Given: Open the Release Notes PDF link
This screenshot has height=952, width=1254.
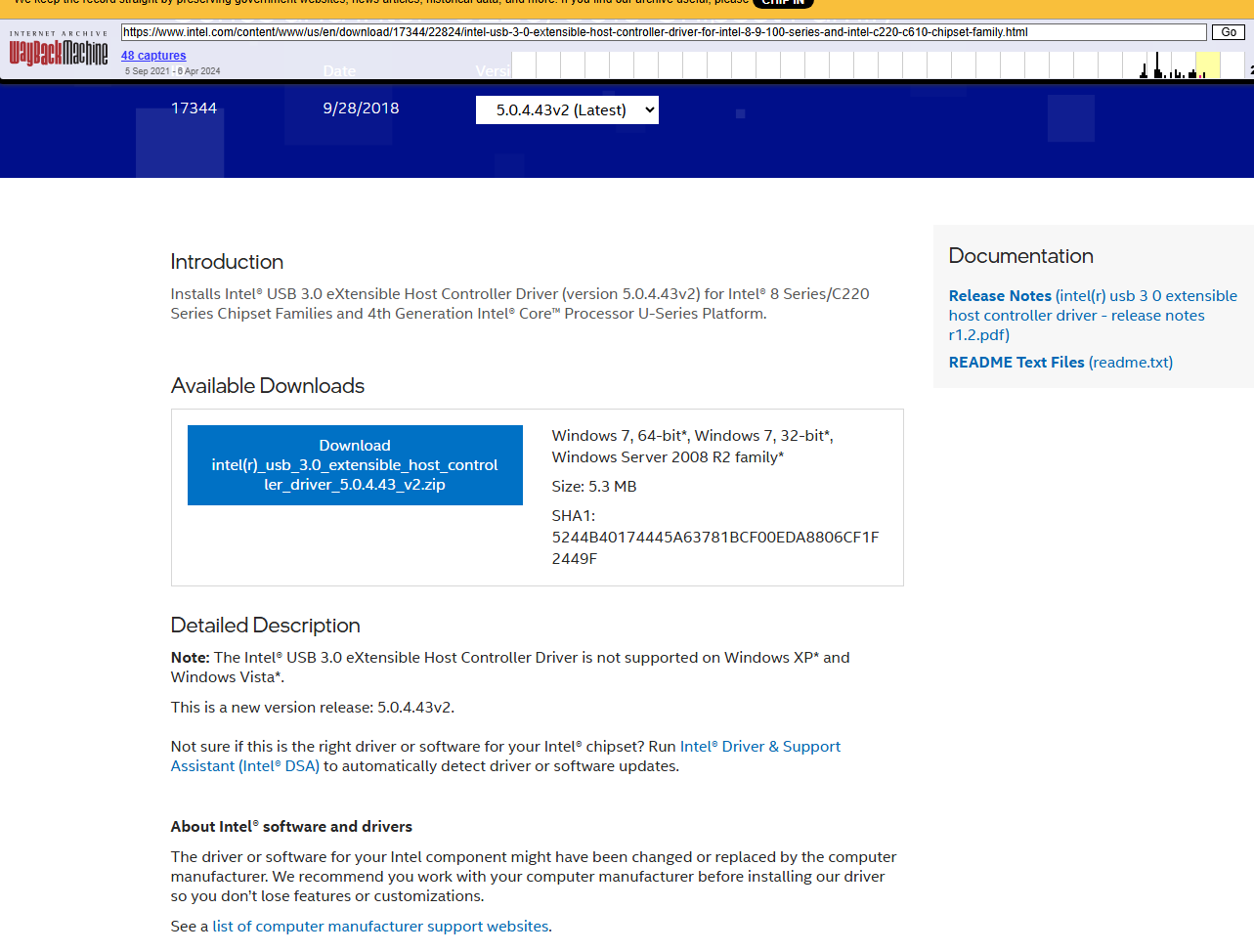Looking at the screenshot, I should 1093,315.
